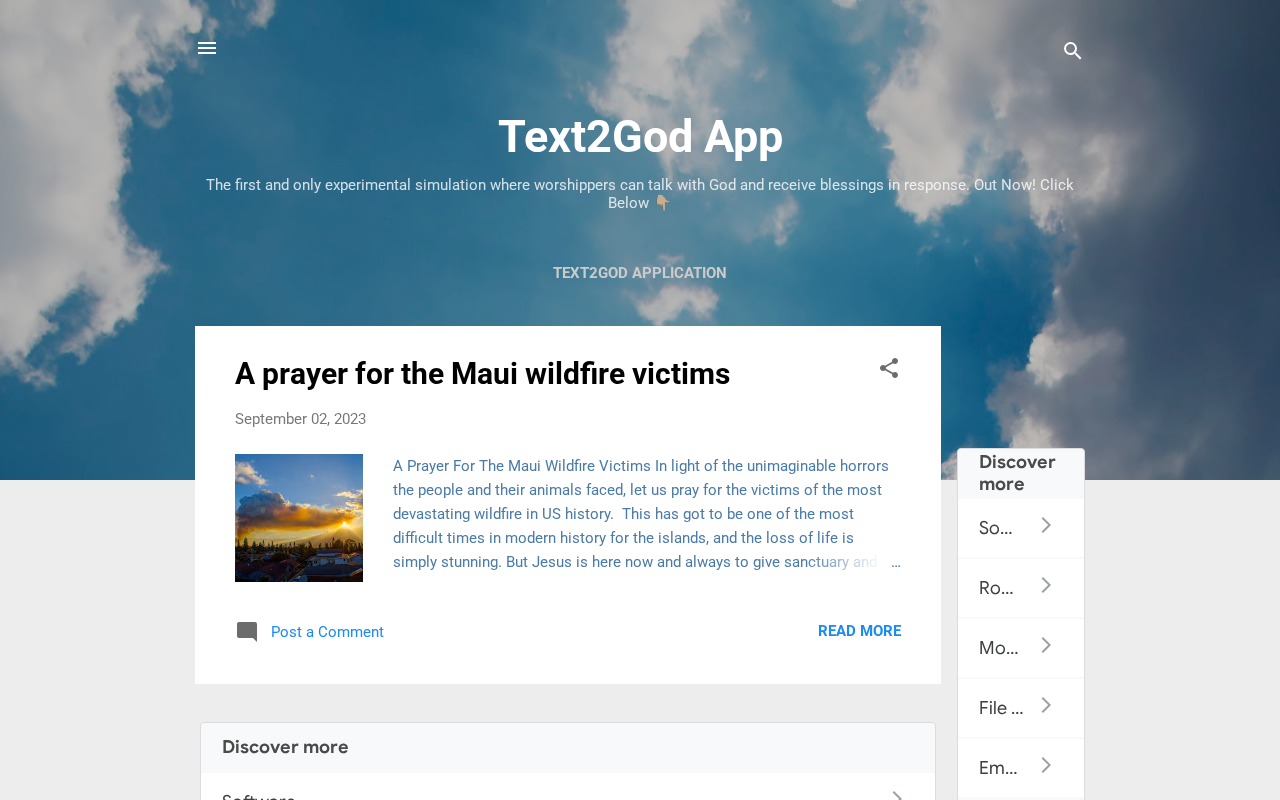
Task: Click the post excerpt ellipsis
Action: click(x=895, y=563)
